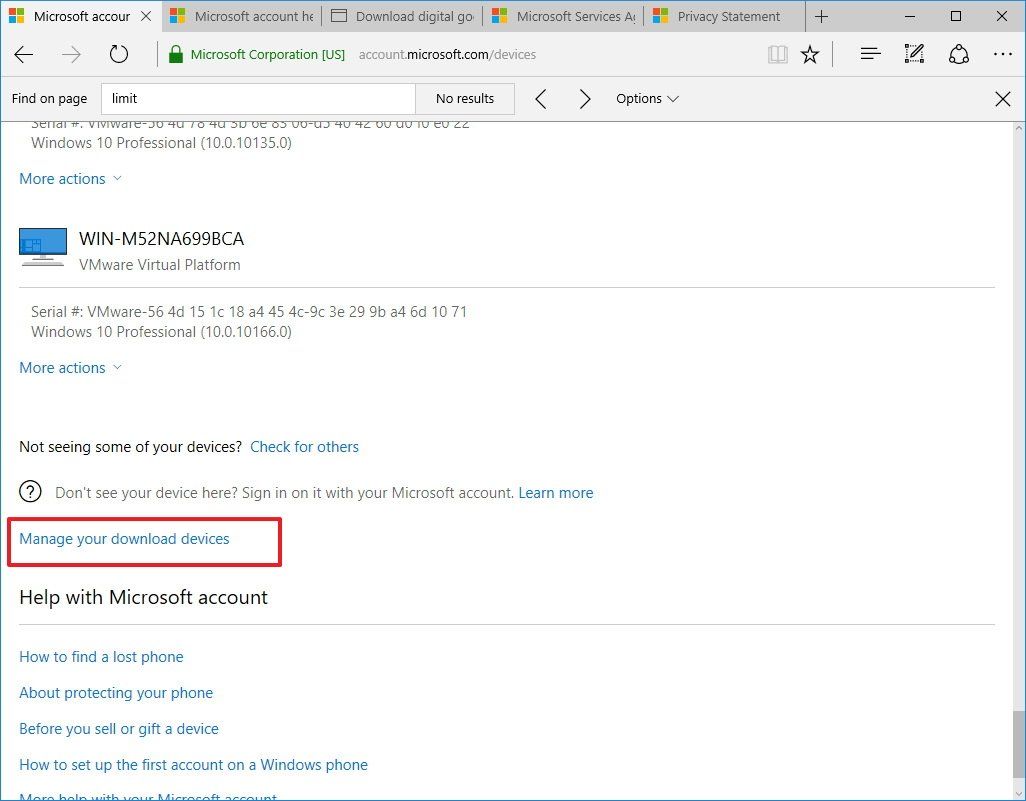Image resolution: width=1026 pixels, height=801 pixels.
Task: Jump to the next search match
Action: click(585, 98)
